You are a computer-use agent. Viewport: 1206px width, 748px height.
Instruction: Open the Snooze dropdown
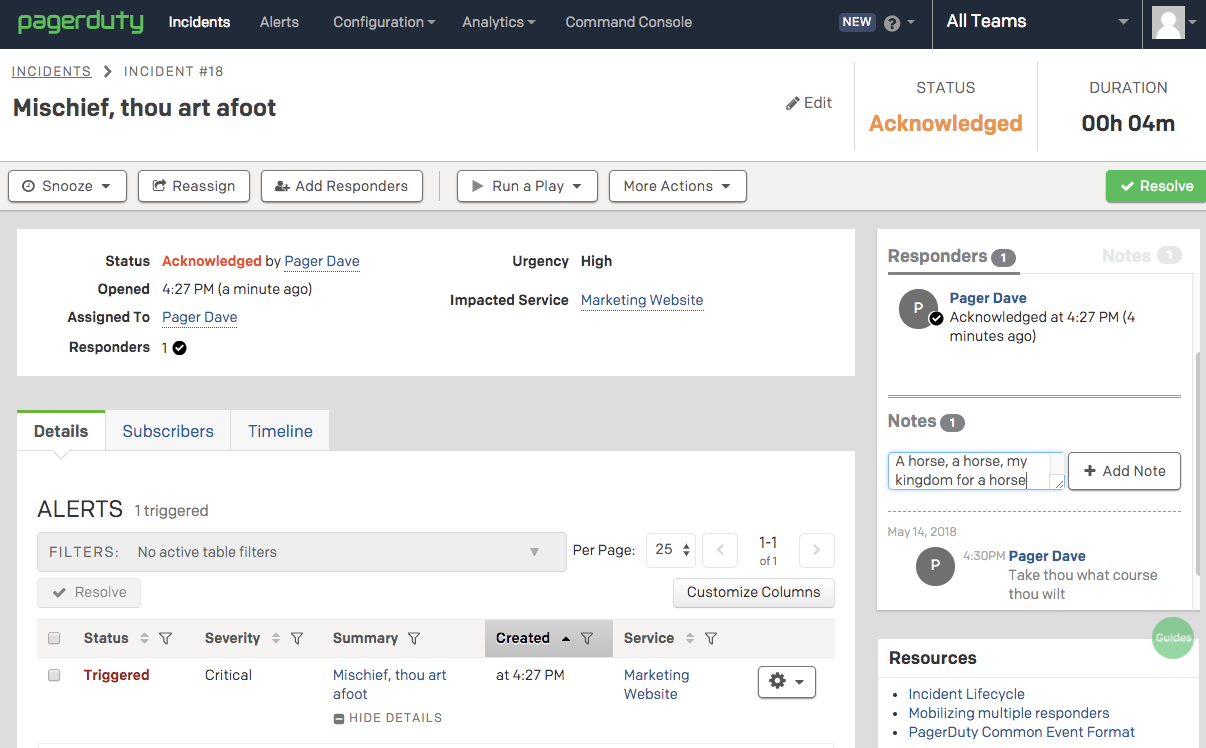coord(67,186)
